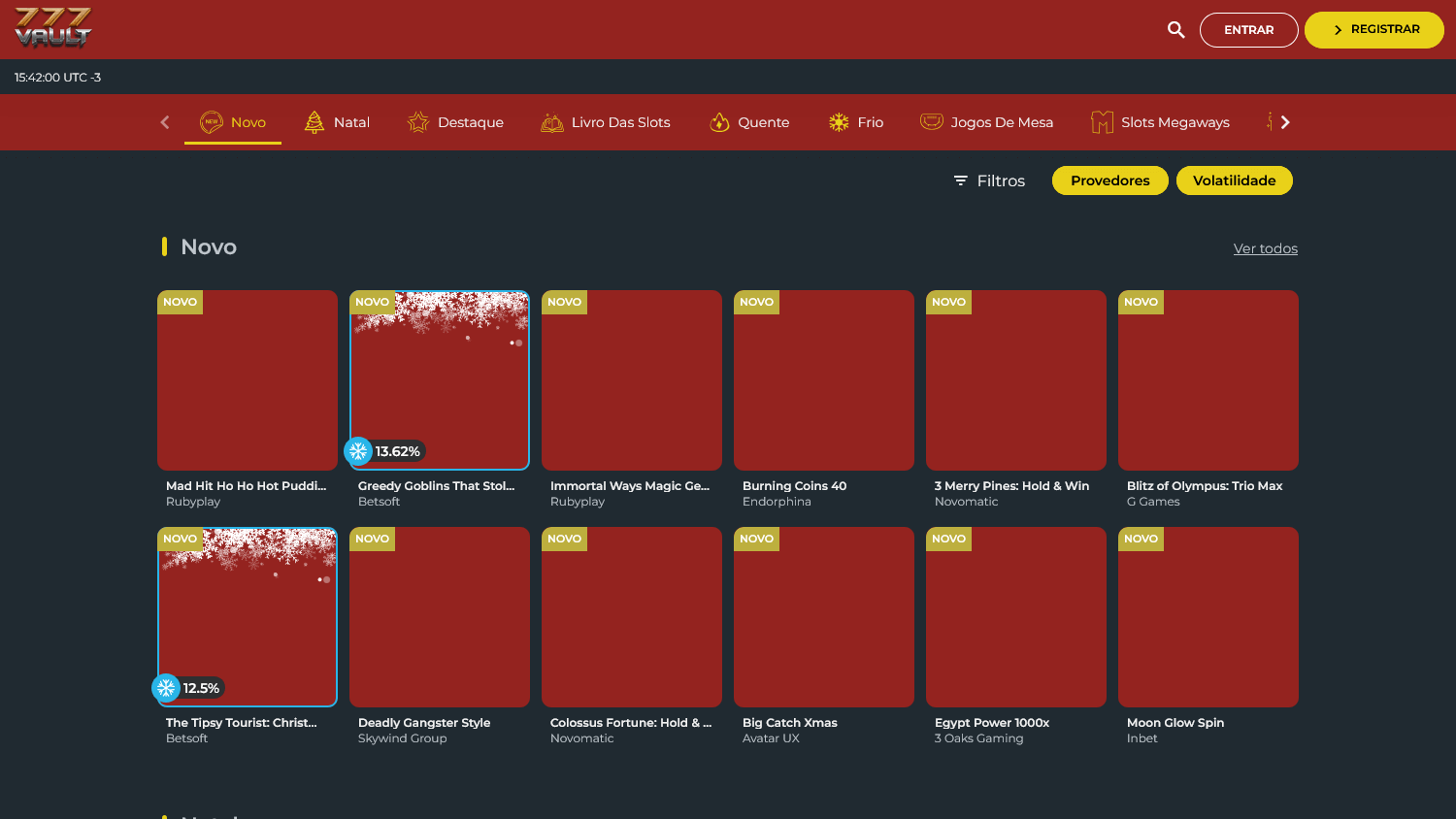Select the Livro Das Slots book icon
1456x819 pixels.
coord(550,121)
